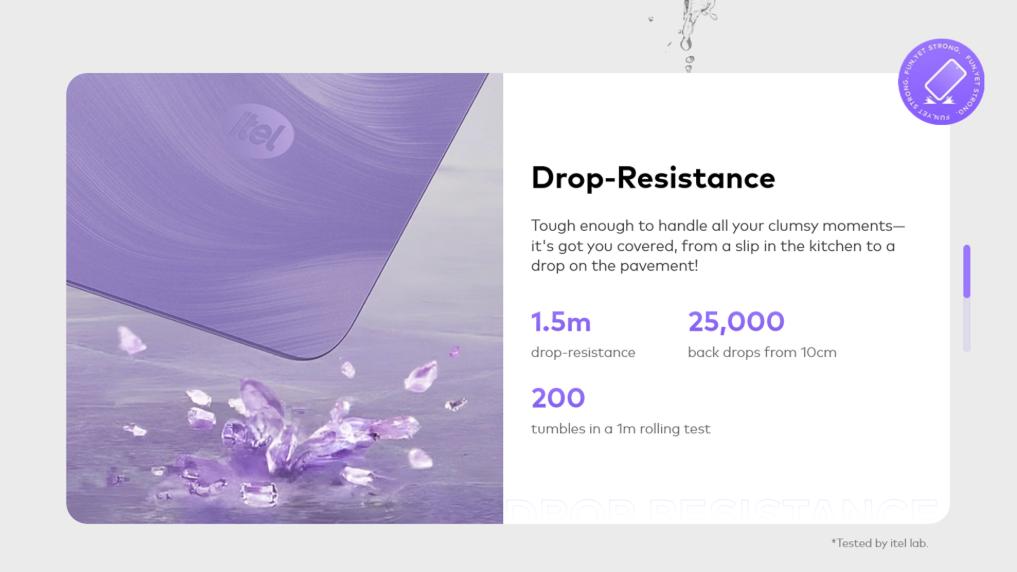The image size is (1017, 572).
Task: Click the "drop-resistance" label under 1.5m
Action: [583, 352]
